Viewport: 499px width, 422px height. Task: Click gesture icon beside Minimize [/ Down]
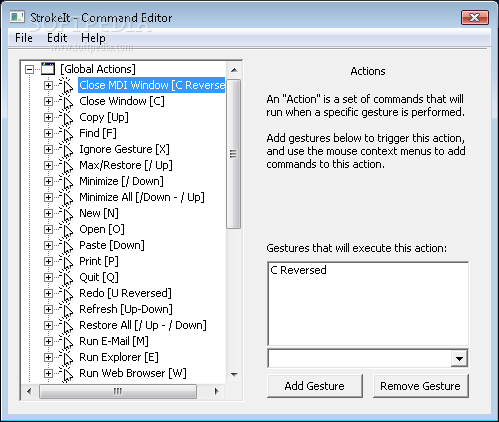click(66, 182)
